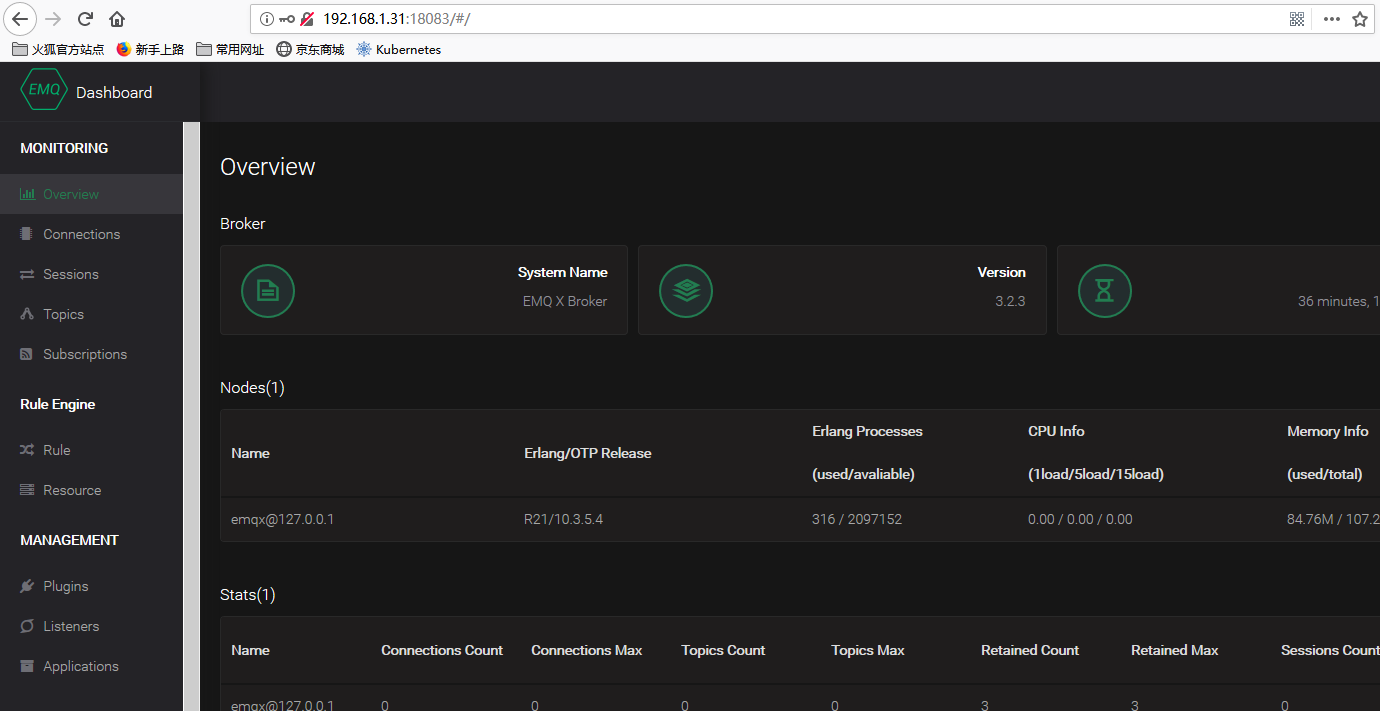This screenshot has width=1380, height=711.
Task: Click the Topics Max column header
Action: coord(868,650)
